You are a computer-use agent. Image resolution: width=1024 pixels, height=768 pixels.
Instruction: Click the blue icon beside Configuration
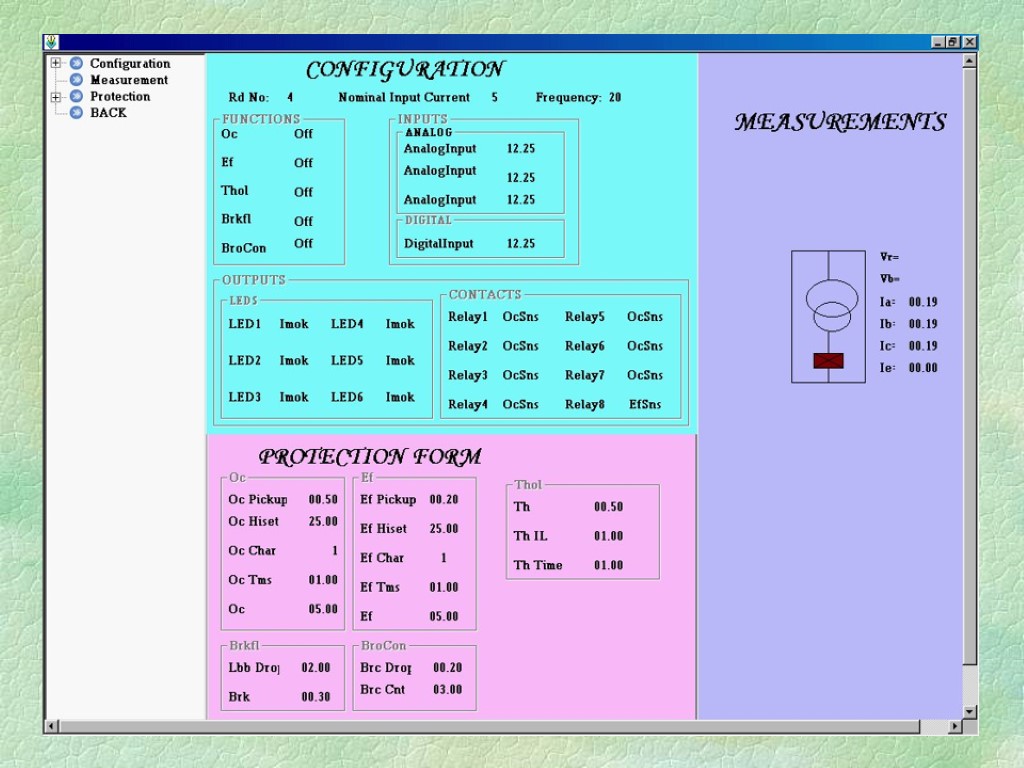coord(76,63)
